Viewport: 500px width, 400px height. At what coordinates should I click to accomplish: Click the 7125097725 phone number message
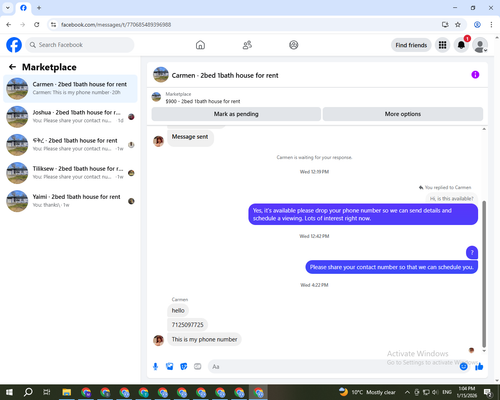(x=187, y=325)
